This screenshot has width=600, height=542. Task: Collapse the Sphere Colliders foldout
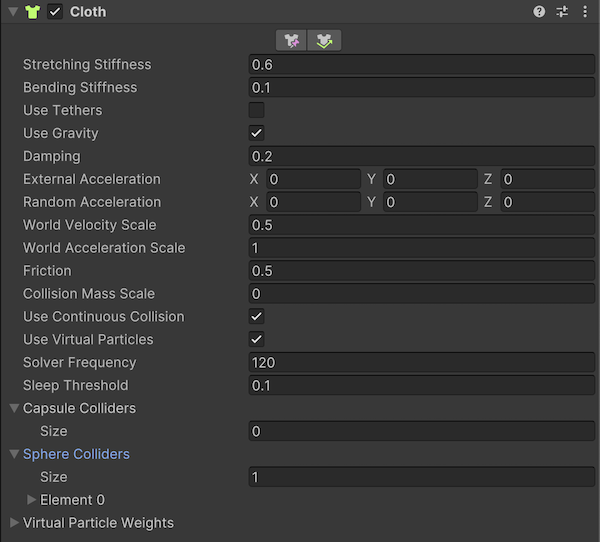[14, 454]
